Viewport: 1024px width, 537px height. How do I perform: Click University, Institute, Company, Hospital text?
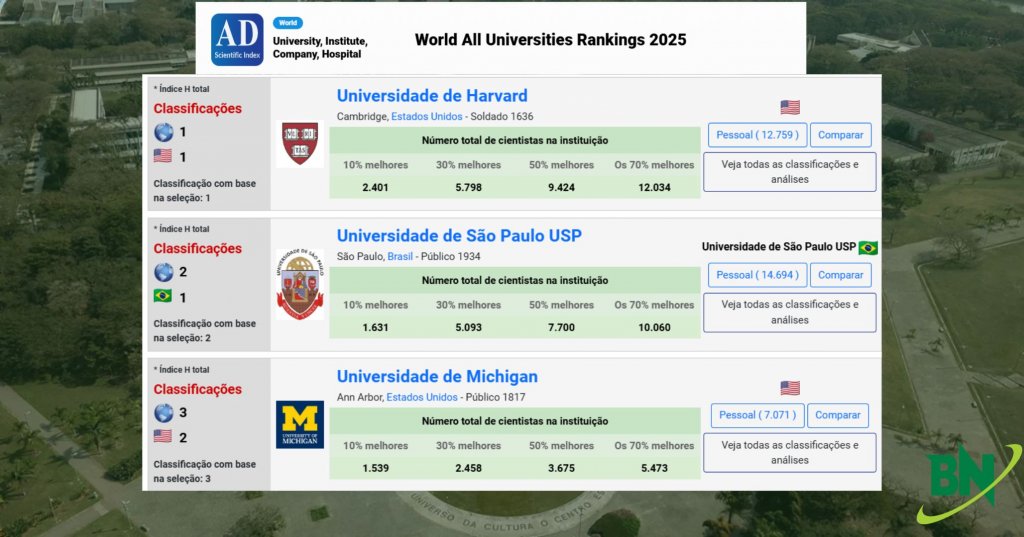click(x=320, y=48)
